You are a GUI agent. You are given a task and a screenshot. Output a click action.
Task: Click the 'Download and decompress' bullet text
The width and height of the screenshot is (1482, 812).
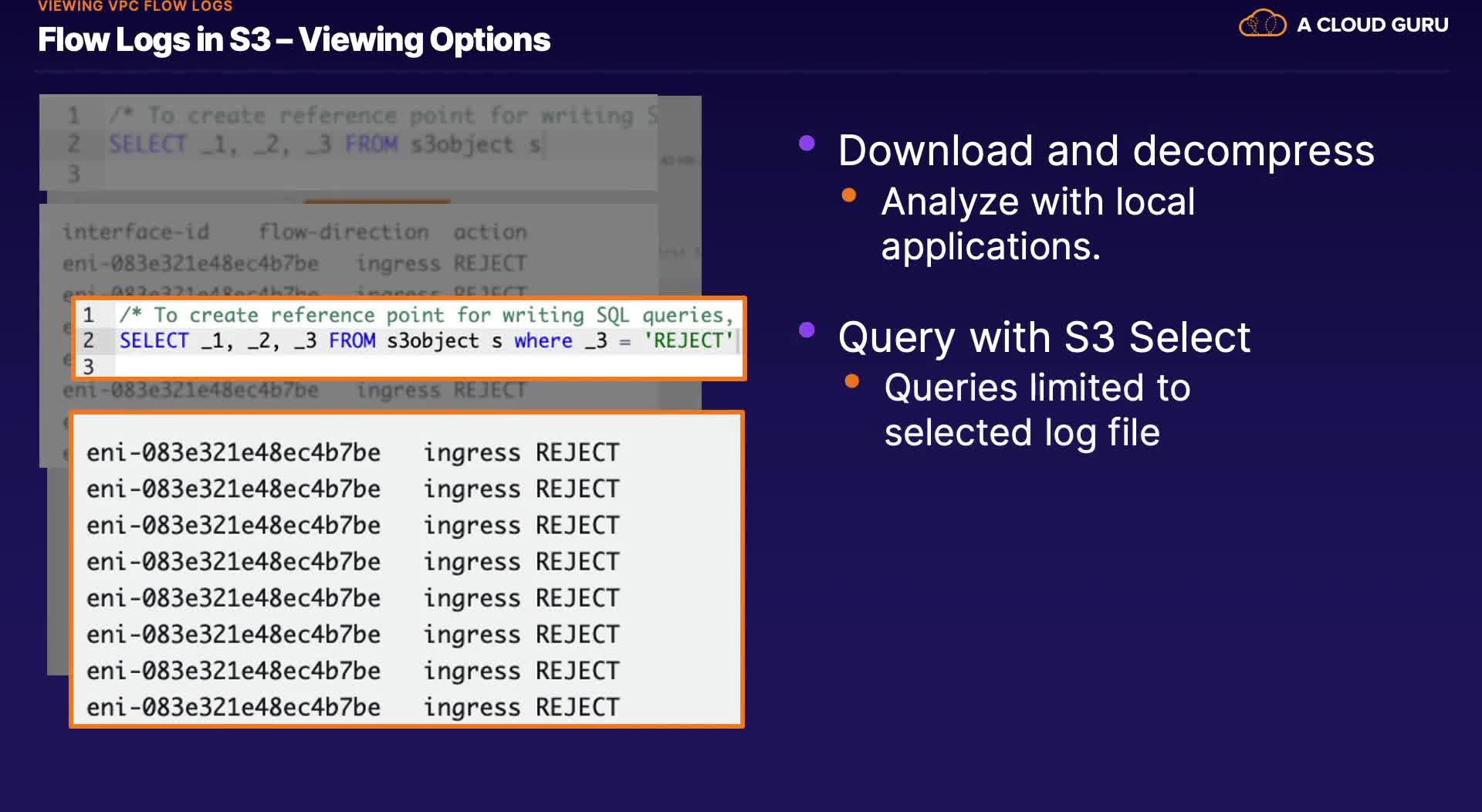pos(1106,151)
